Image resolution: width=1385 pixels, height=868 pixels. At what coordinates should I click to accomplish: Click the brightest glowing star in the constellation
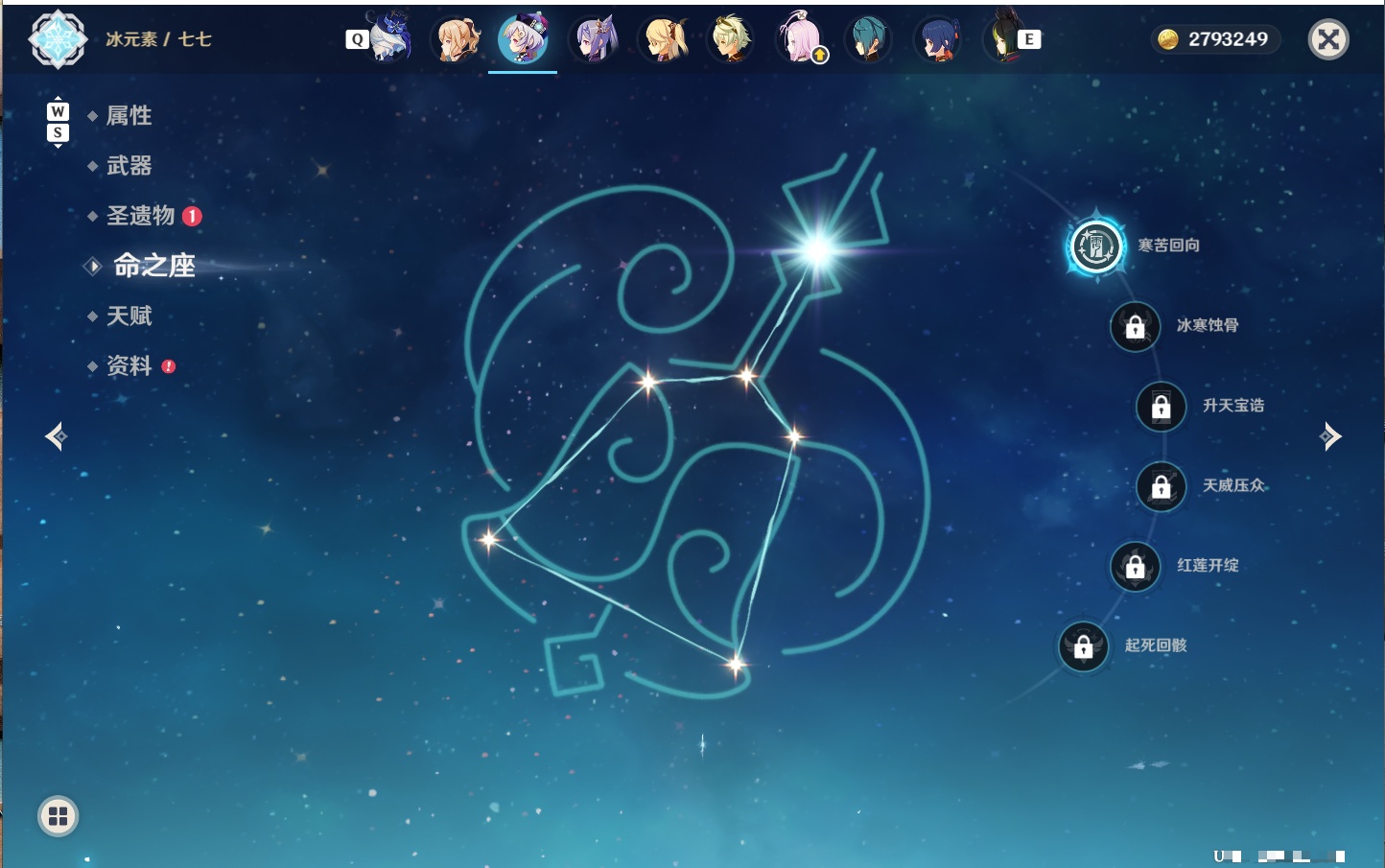(818, 250)
